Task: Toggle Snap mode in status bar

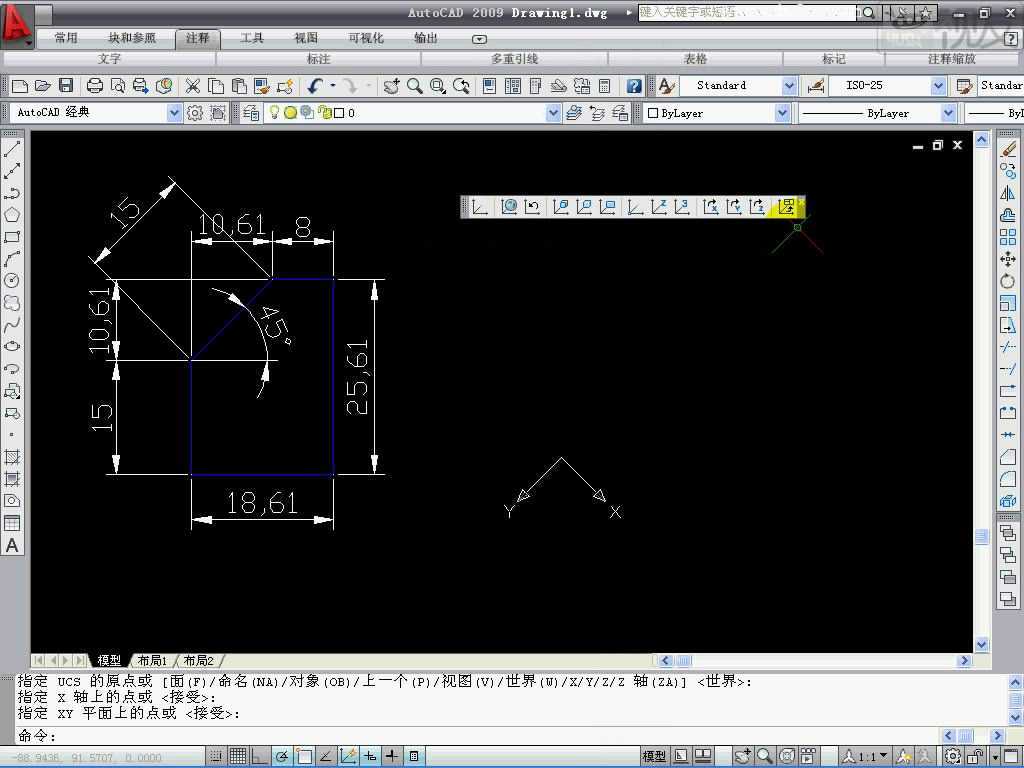Action: 215,756
